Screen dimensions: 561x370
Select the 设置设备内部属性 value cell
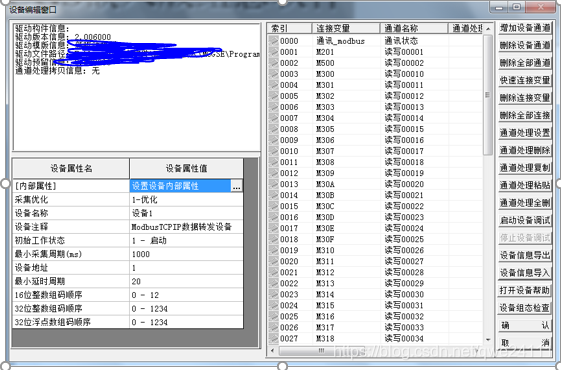coord(180,186)
